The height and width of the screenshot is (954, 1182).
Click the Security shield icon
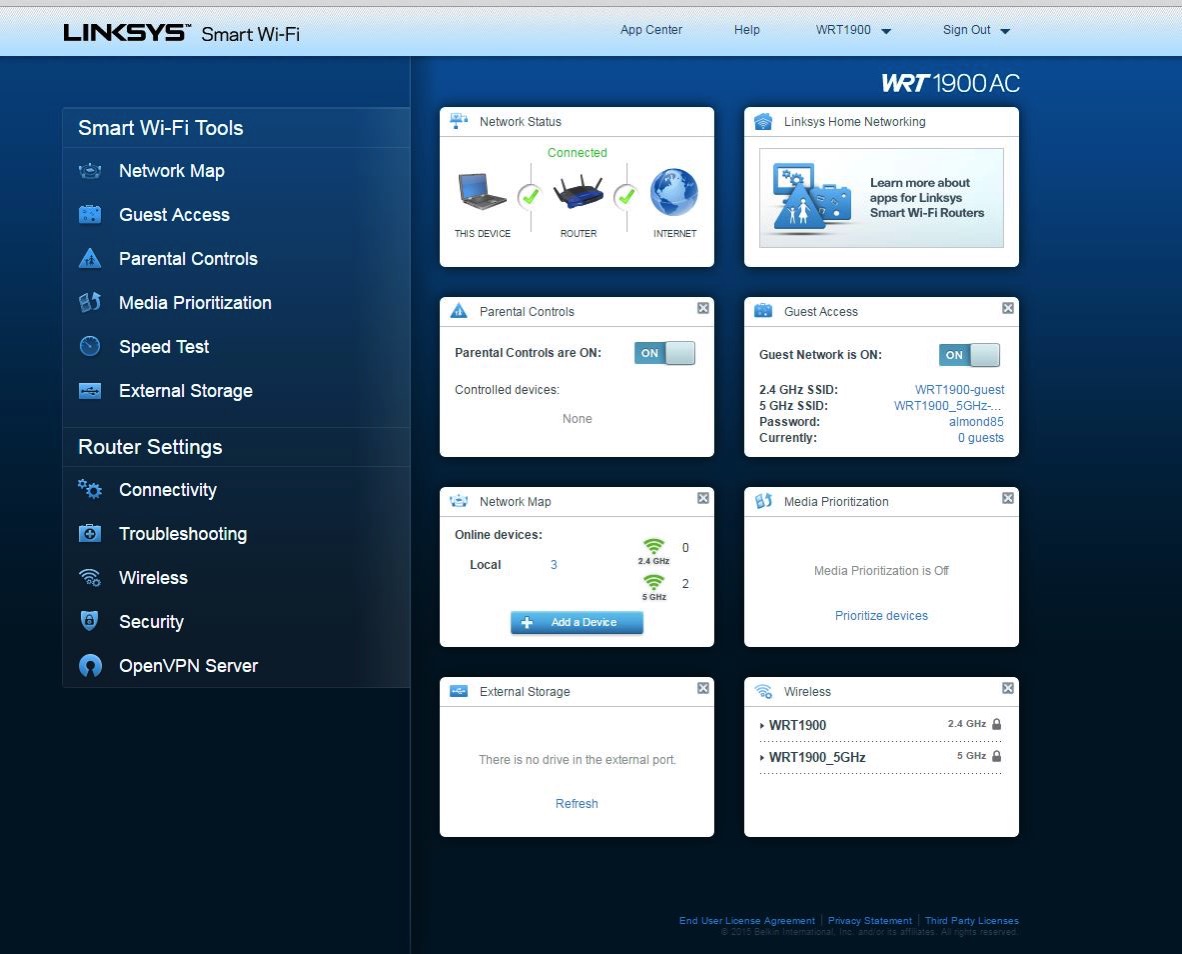(x=90, y=620)
